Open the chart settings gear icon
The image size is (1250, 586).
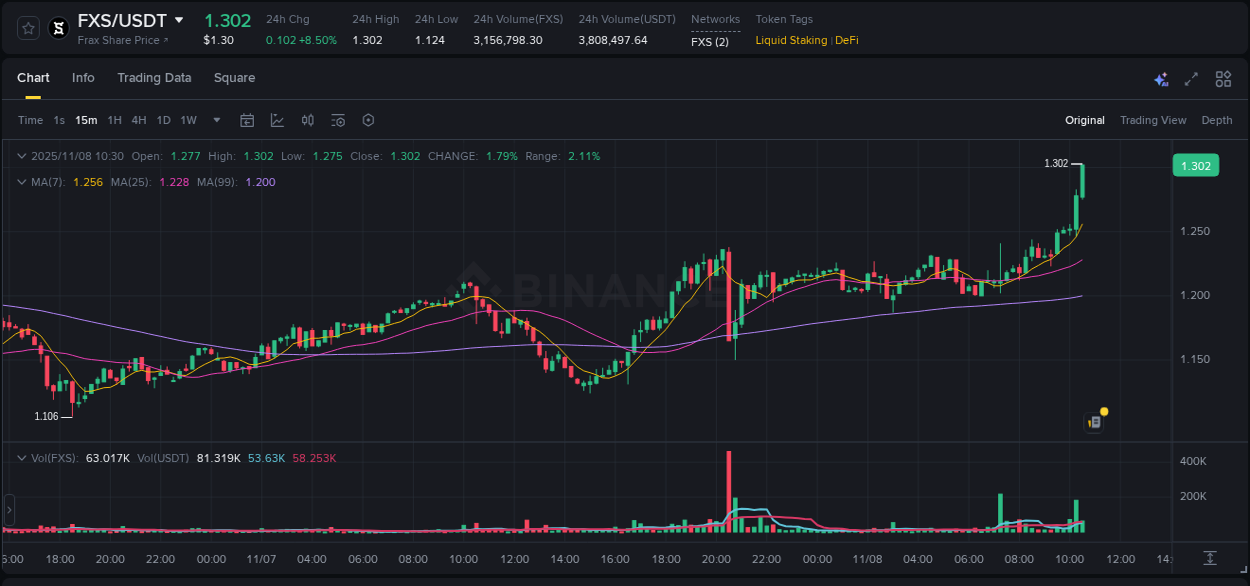[x=368, y=119]
